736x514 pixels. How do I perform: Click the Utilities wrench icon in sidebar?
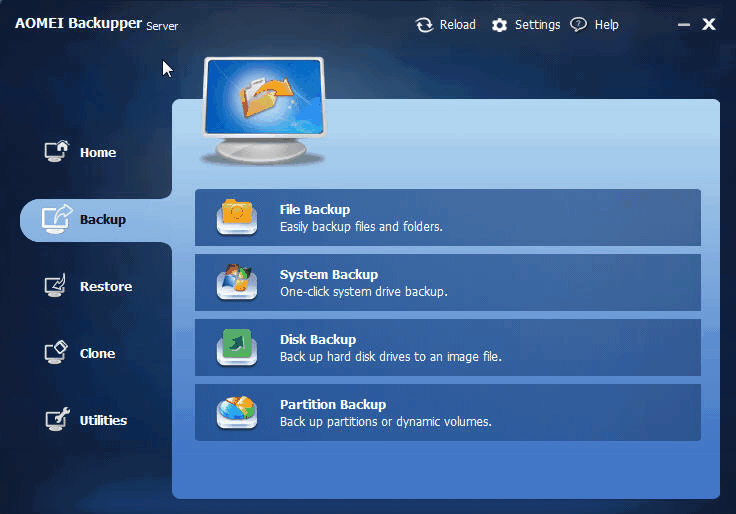point(57,419)
